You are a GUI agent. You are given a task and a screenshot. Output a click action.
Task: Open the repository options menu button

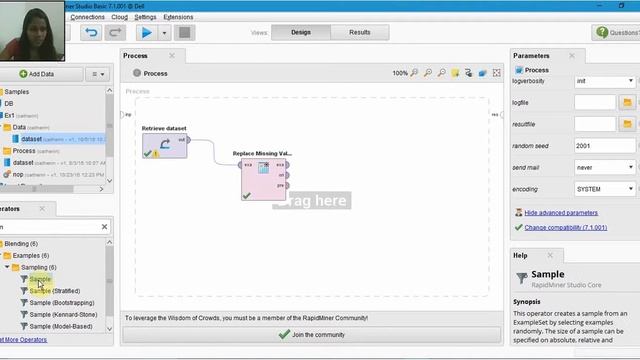click(98, 74)
